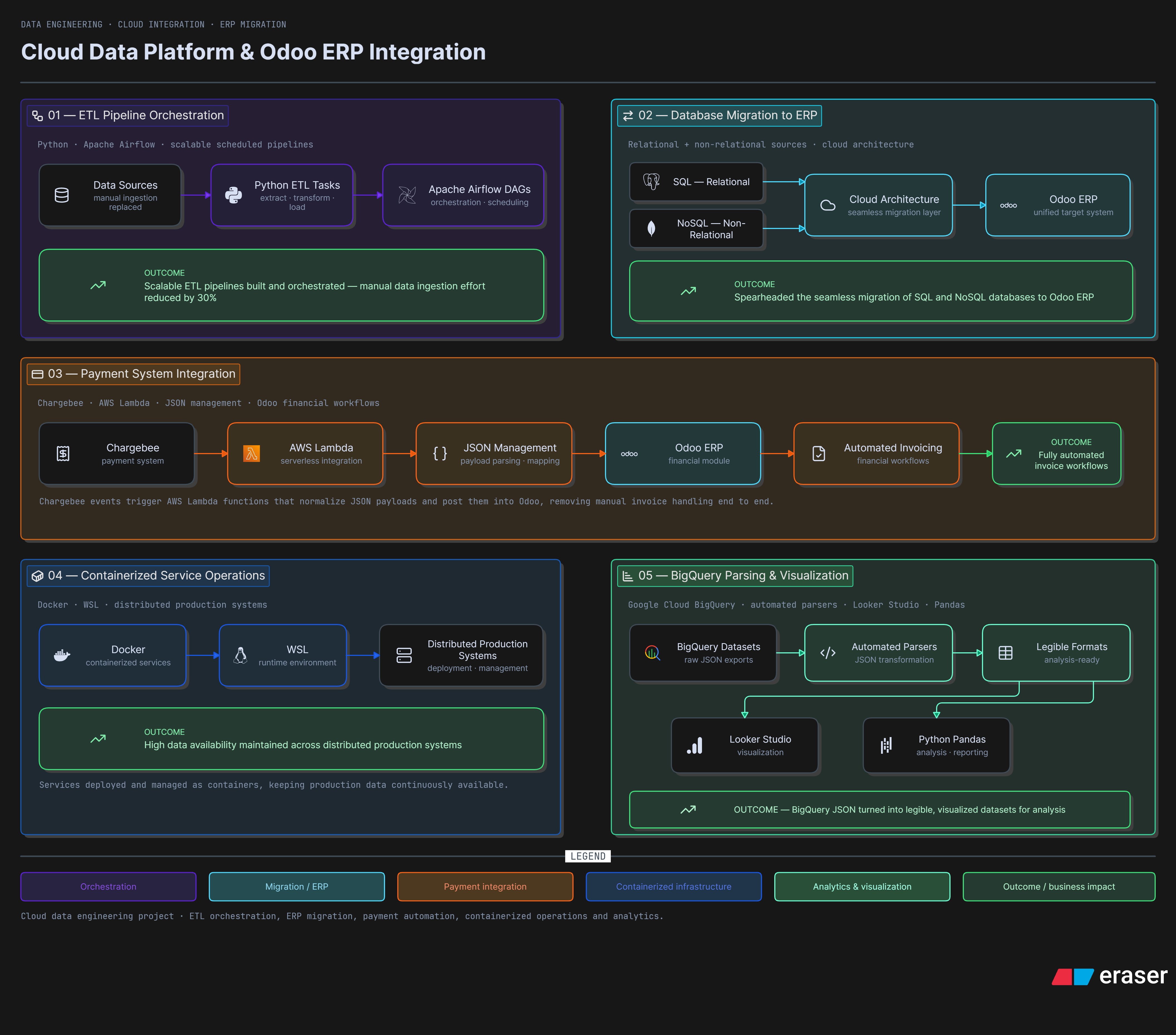This screenshot has height=1035, width=1176.
Task: Click the file check icon in Automated Invoicing
Action: click(x=819, y=454)
